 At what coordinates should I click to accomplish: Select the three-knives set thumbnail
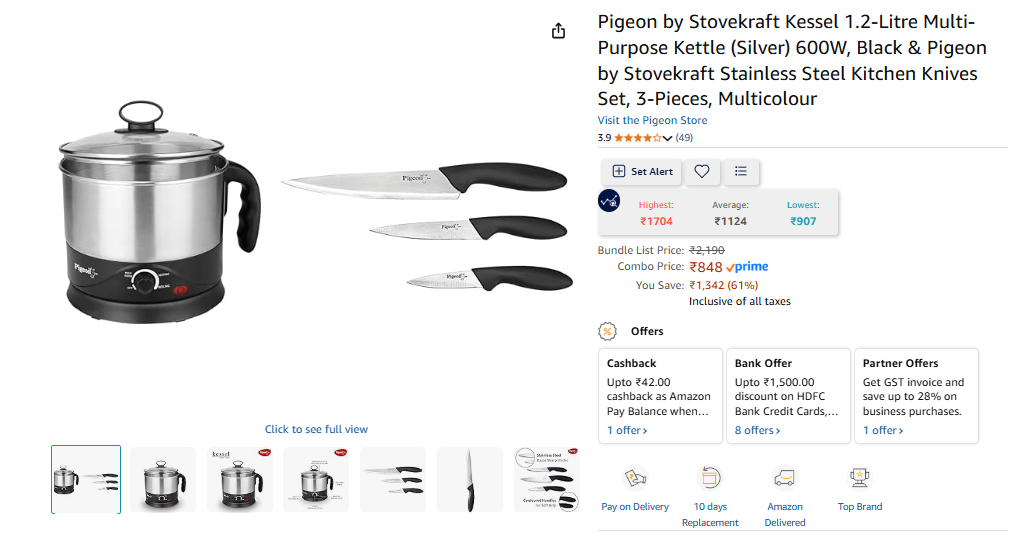click(x=393, y=479)
